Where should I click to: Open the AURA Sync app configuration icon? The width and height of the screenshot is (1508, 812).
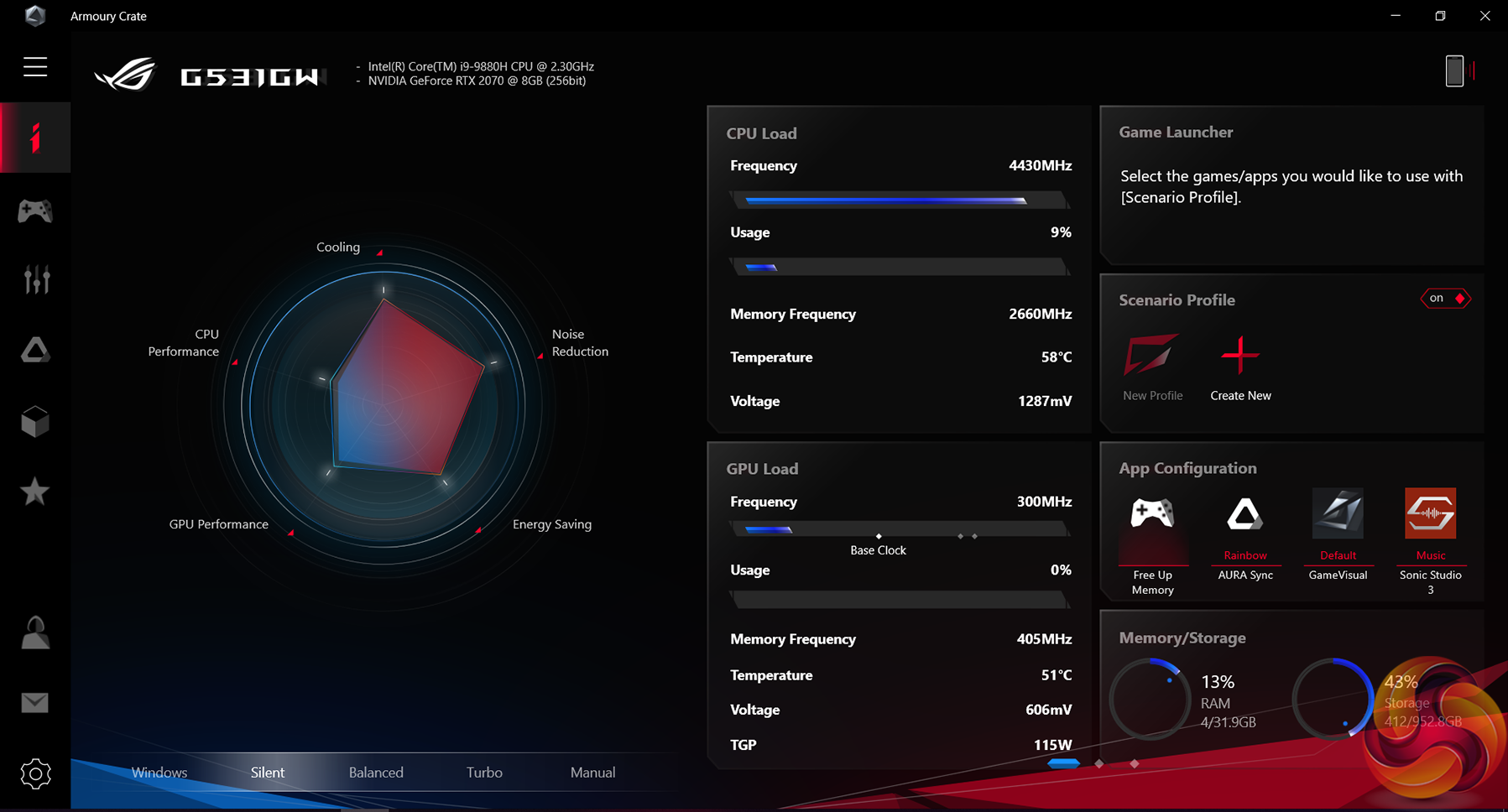point(1245,513)
